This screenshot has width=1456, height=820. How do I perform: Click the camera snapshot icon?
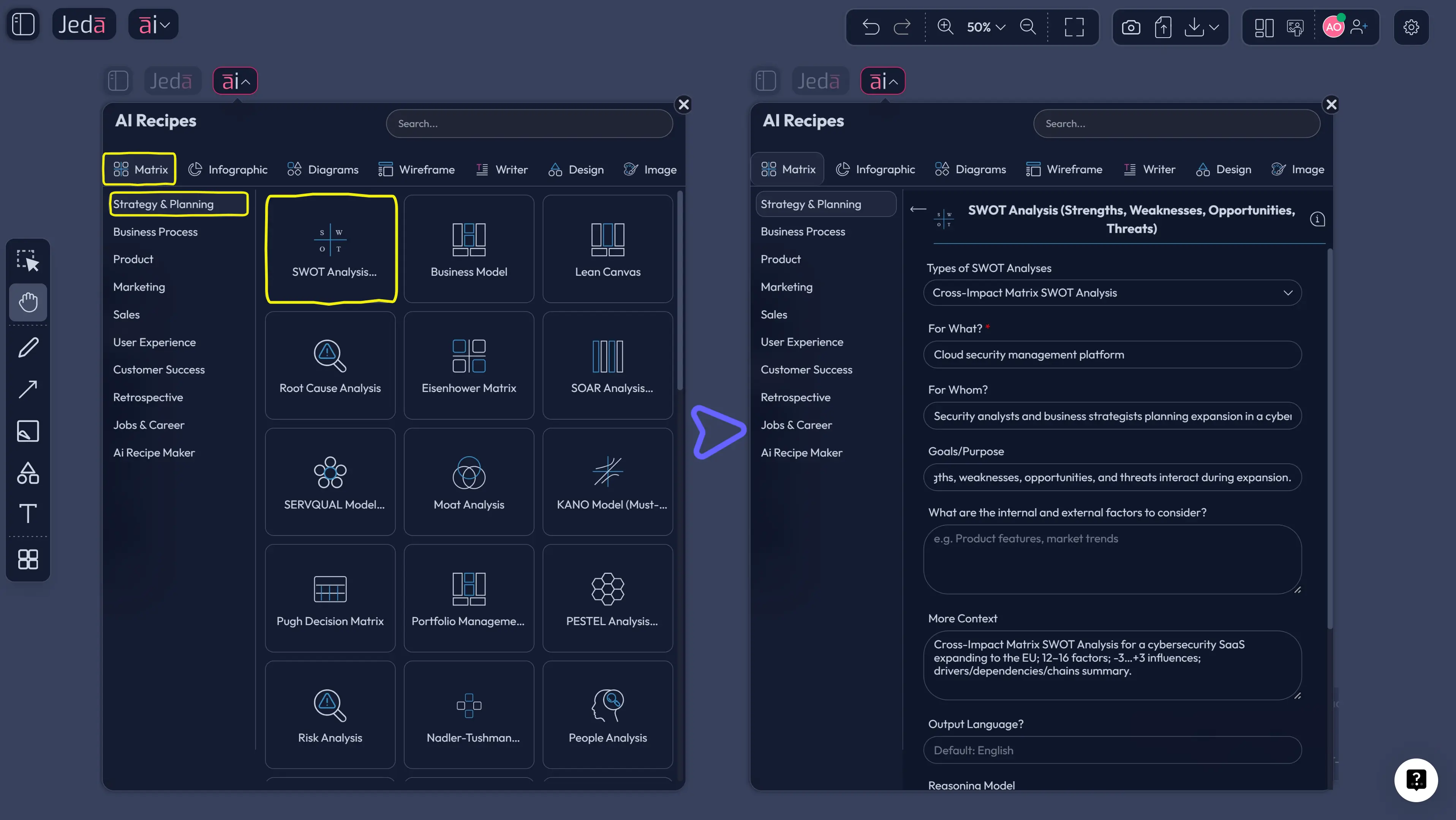tap(1131, 27)
